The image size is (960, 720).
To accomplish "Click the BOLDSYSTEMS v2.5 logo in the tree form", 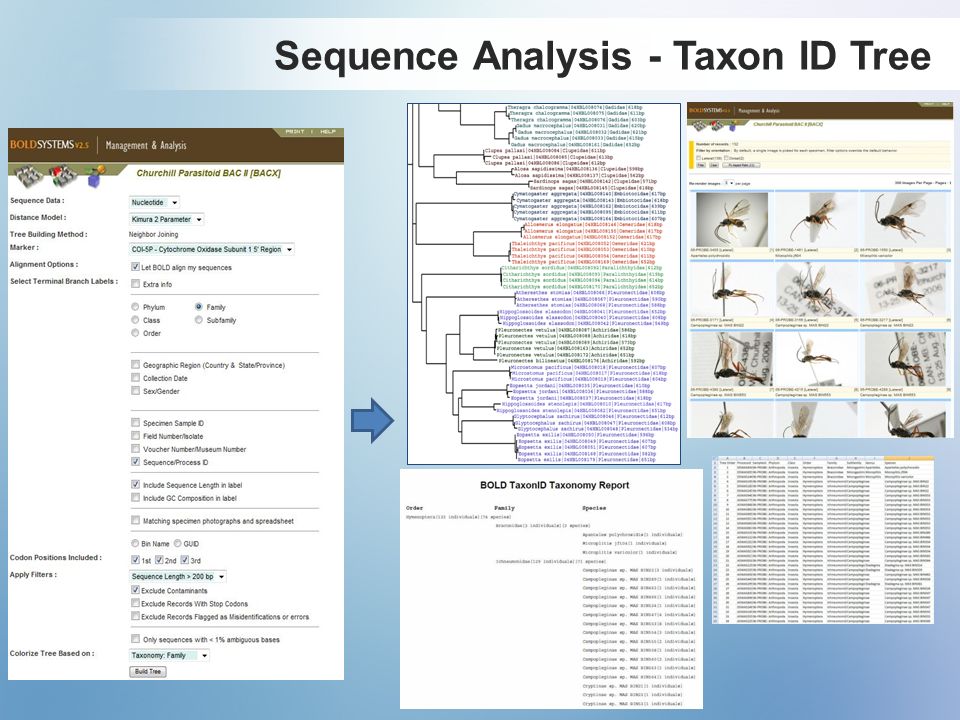I will click(x=49, y=145).
